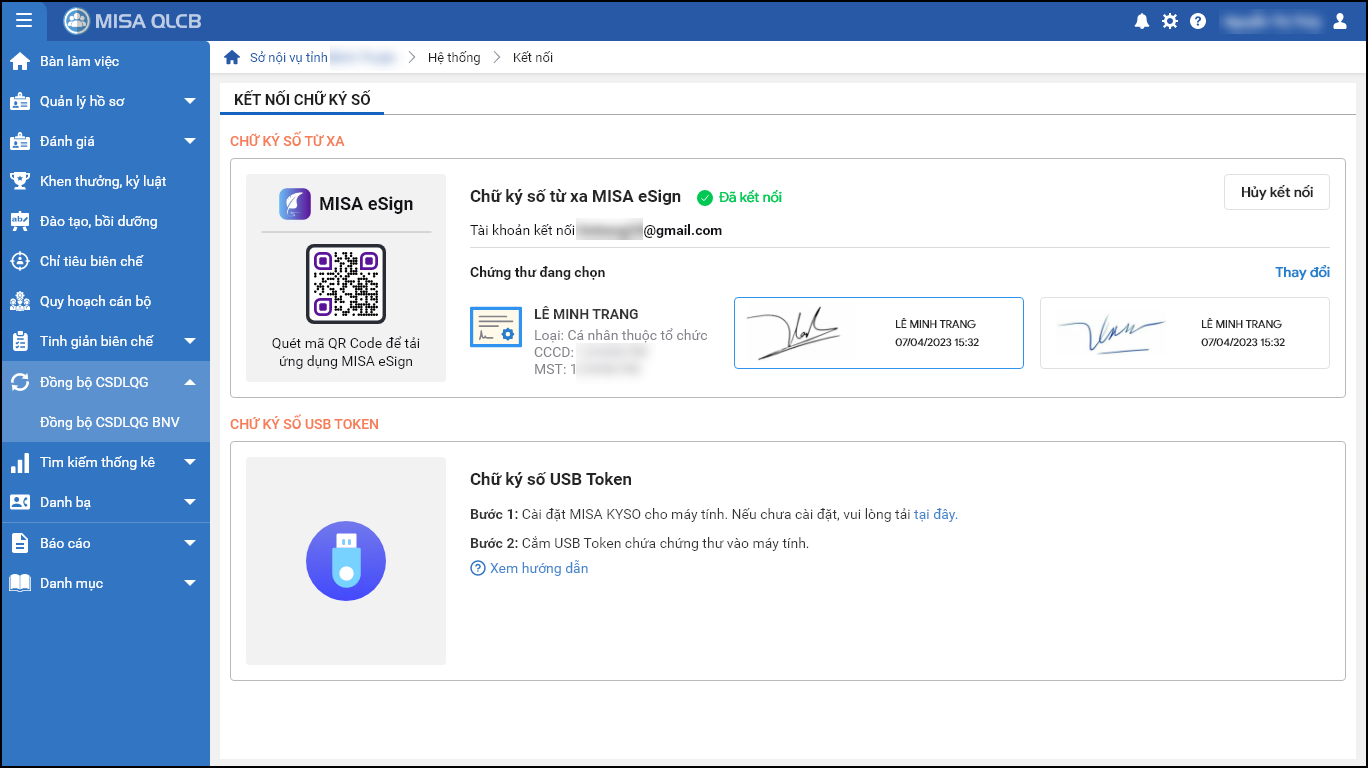
Task: Select the blue ink signature card
Action: pyautogui.click(x=1185, y=333)
